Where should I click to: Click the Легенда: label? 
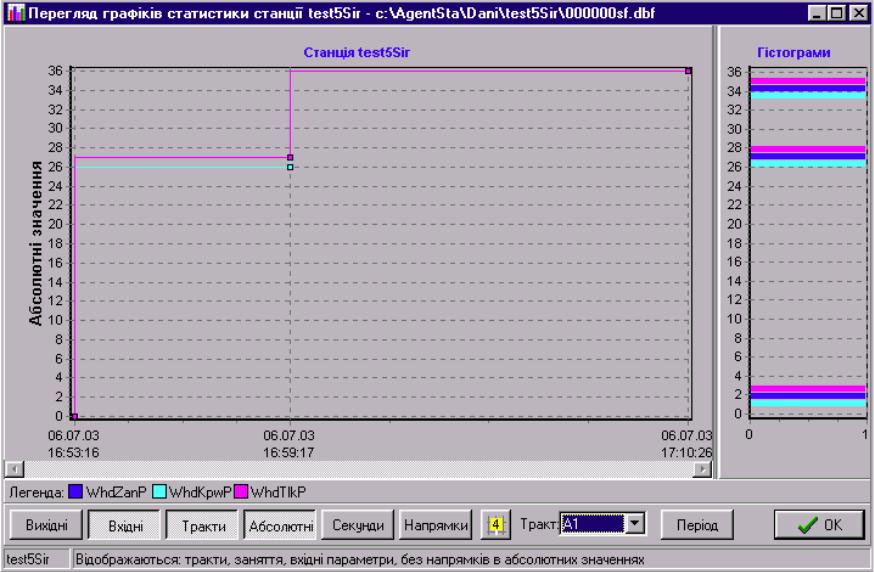36,492
